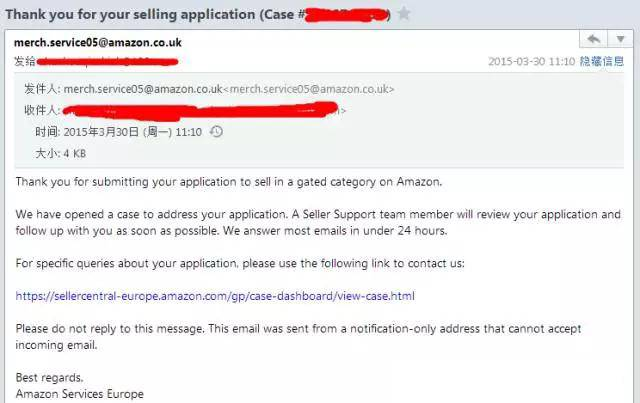
Task: Click sender address in the 发件人 row
Action: click(143, 89)
